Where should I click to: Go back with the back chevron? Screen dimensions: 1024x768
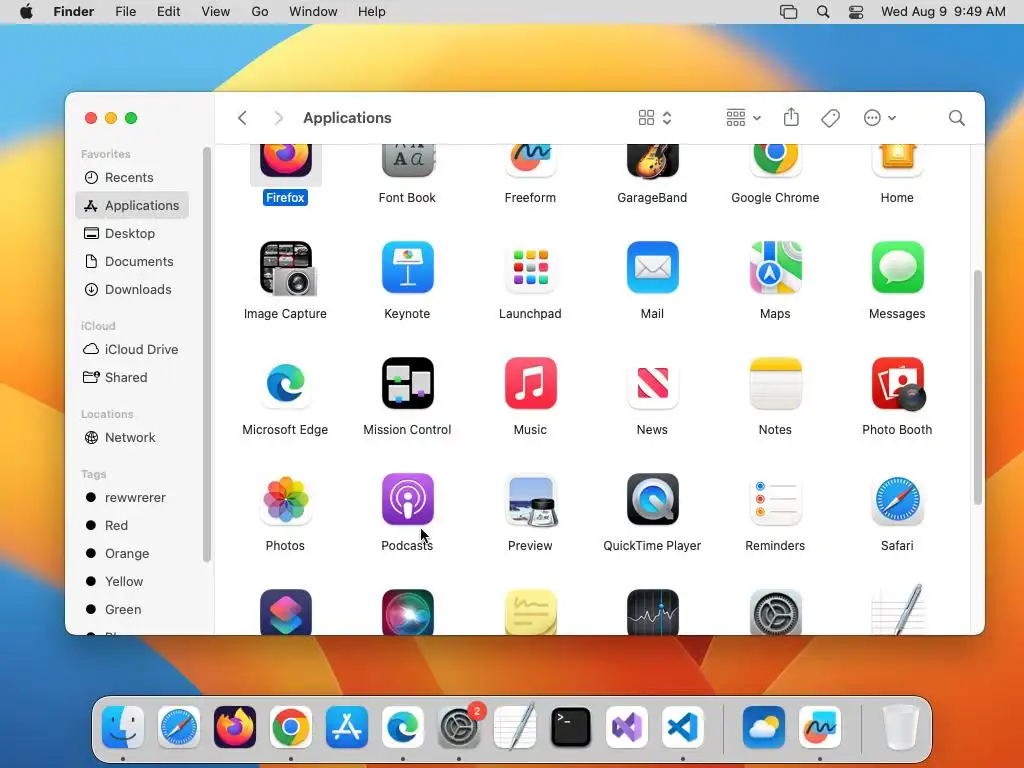(x=242, y=118)
